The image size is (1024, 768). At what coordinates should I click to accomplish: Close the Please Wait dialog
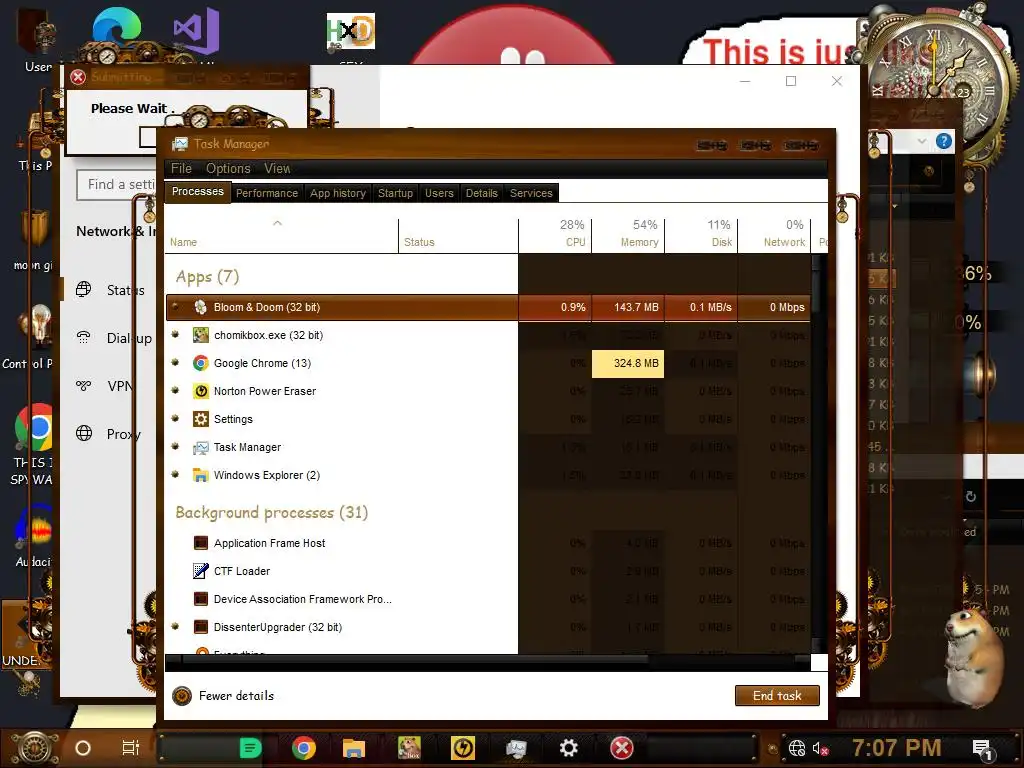point(78,77)
